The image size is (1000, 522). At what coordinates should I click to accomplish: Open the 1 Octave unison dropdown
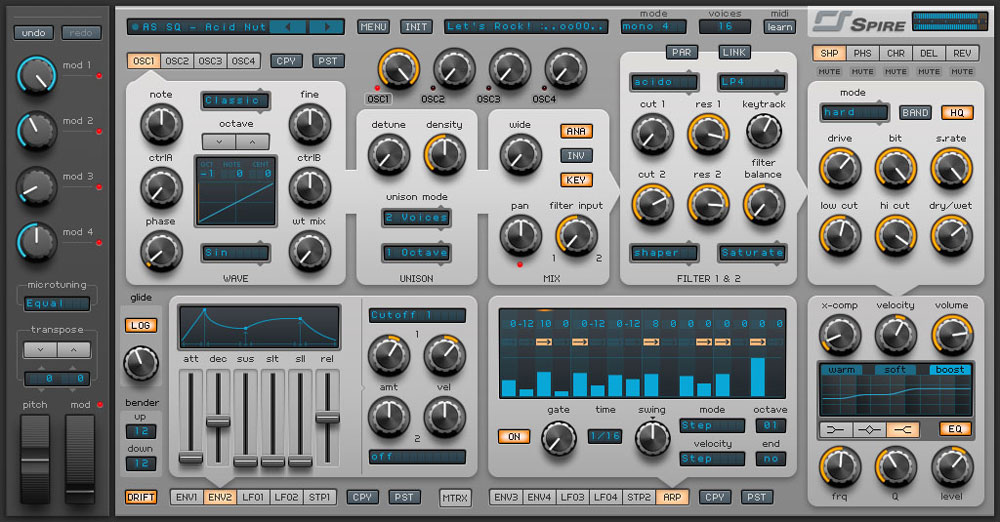[416, 253]
